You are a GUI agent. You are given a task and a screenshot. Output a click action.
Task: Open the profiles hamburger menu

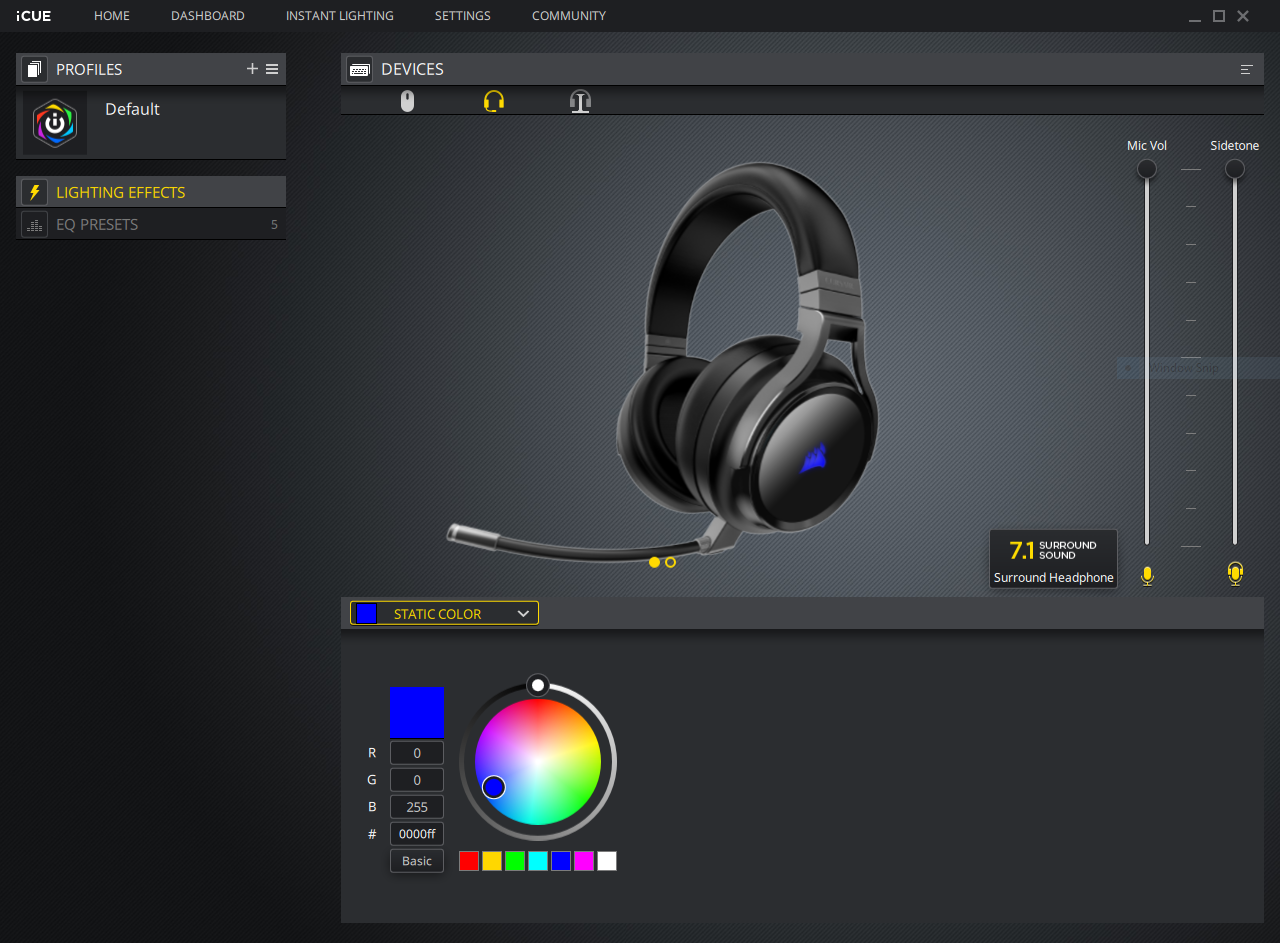(x=272, y=69)
